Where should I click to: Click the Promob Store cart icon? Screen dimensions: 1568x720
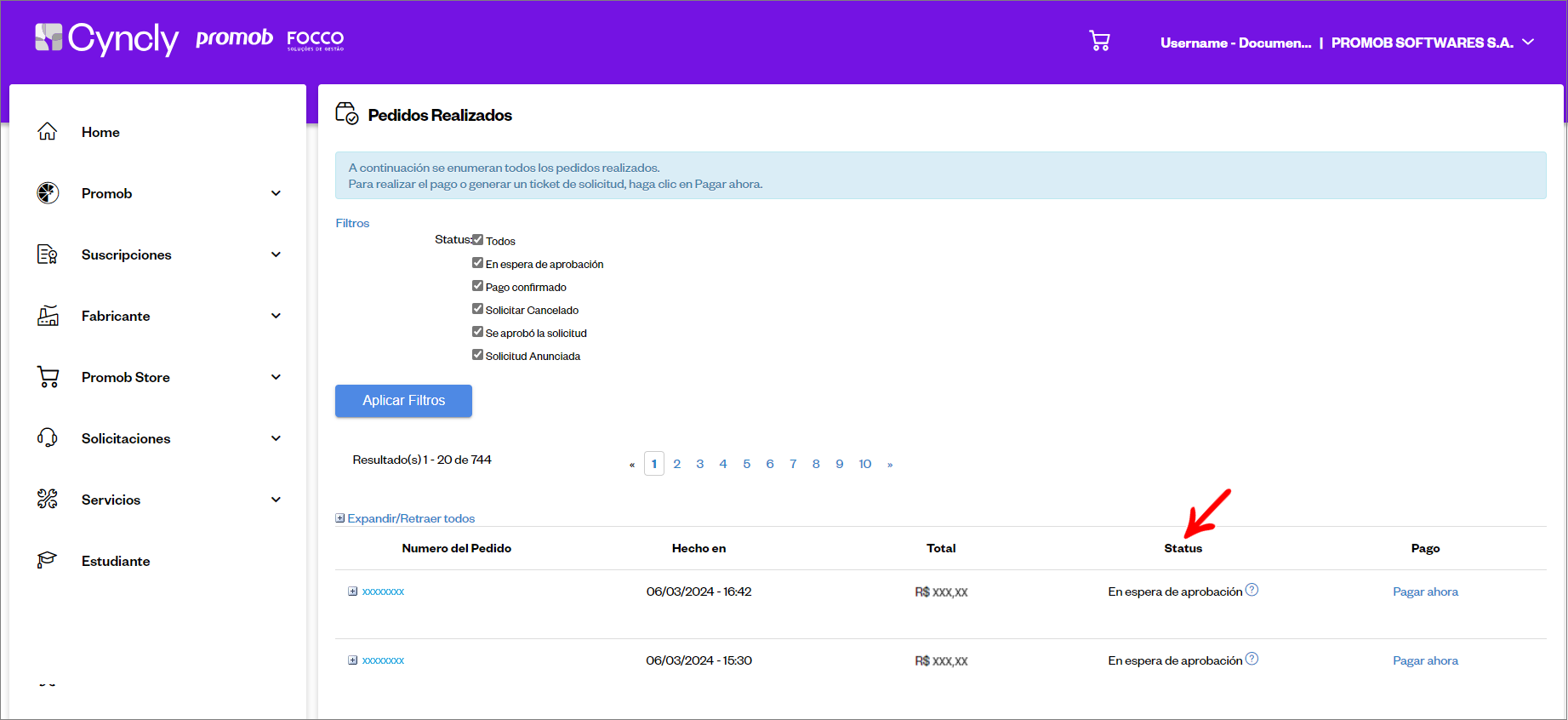[48, 377]
